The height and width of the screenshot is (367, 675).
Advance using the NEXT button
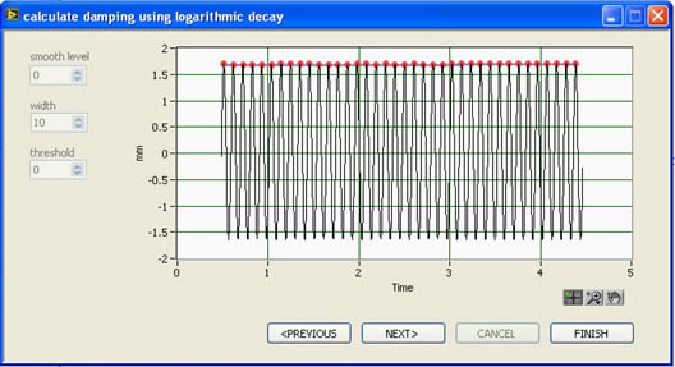403,333
